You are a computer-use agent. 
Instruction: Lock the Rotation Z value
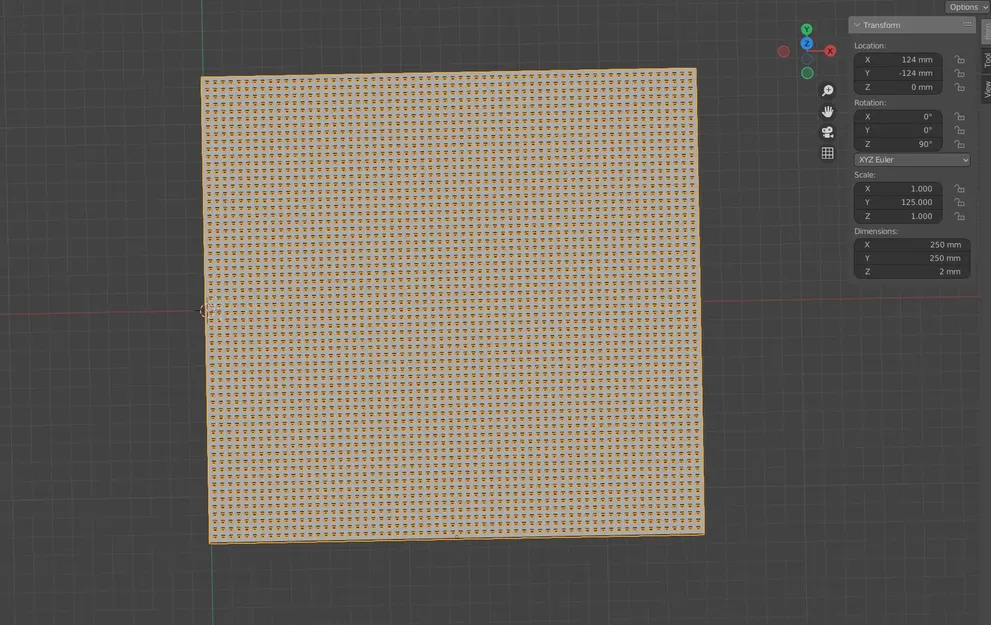tap(957, 143)
